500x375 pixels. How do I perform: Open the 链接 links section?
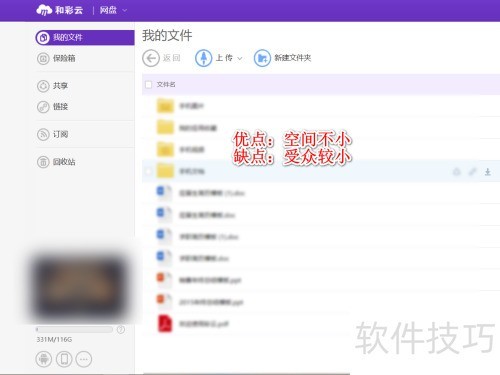(x=52, y=107)
